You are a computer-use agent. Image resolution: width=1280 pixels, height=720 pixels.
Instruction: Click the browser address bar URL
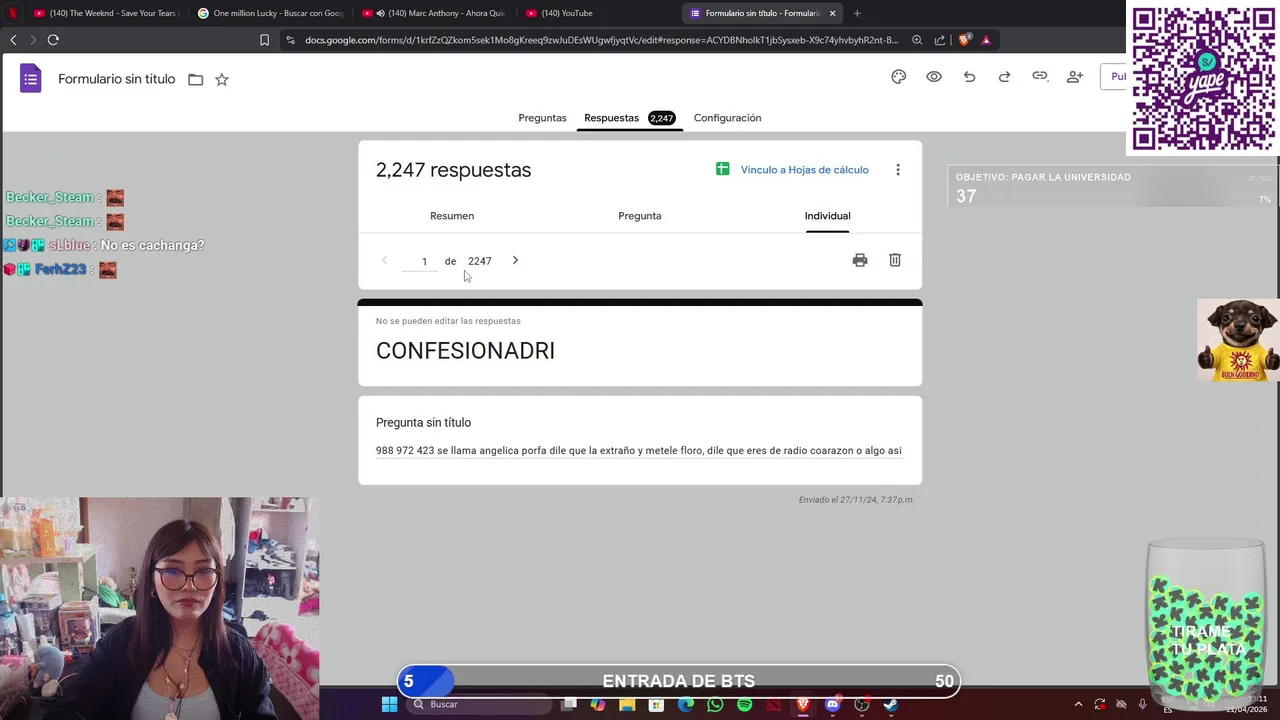coord(601,40)
